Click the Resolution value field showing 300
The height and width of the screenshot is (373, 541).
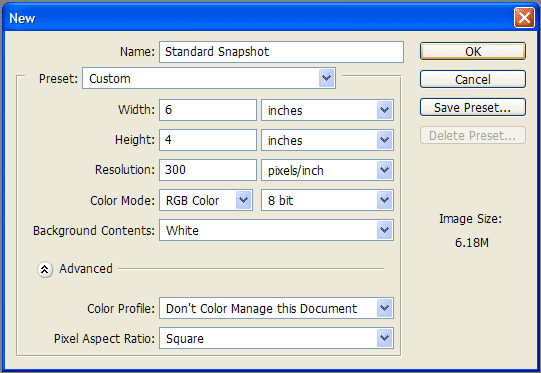[208, 170]
